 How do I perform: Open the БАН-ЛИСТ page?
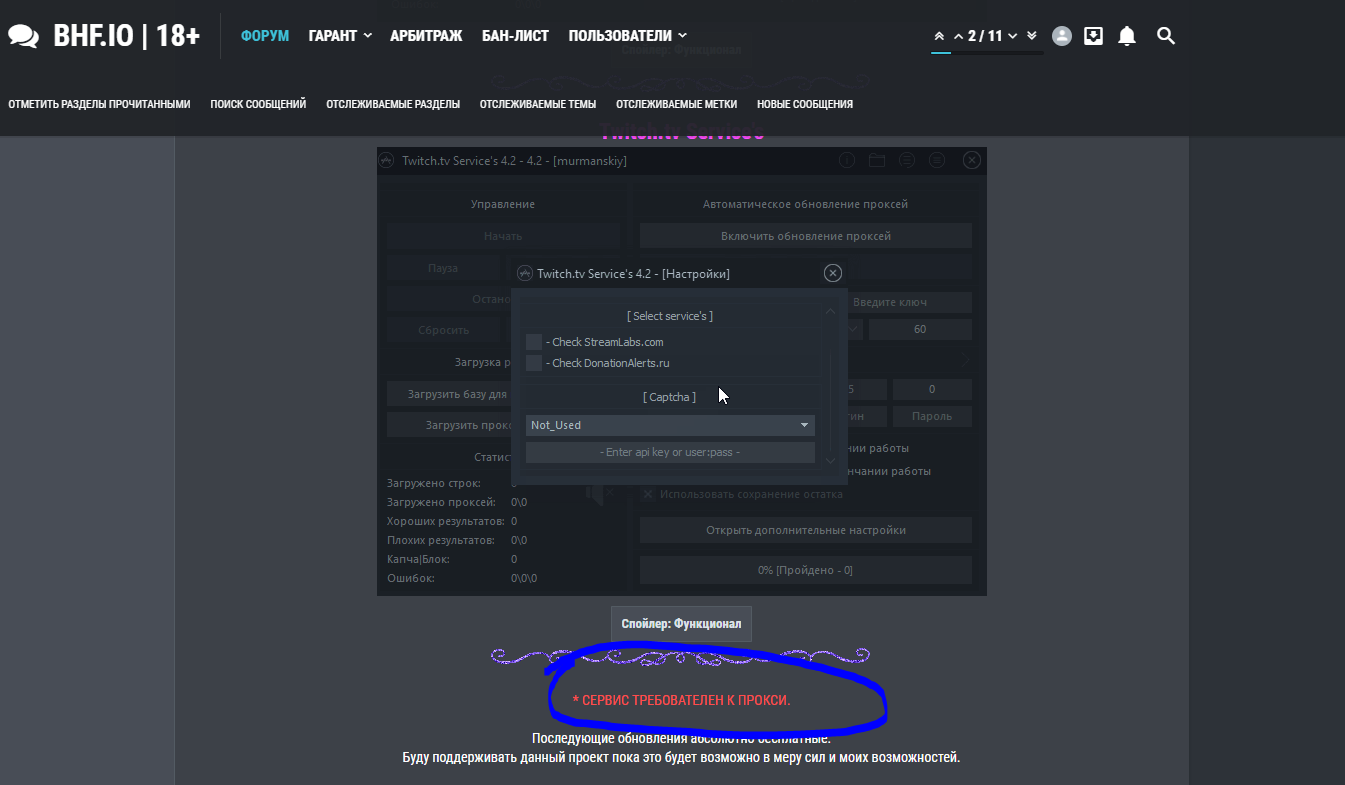point(515,36)
